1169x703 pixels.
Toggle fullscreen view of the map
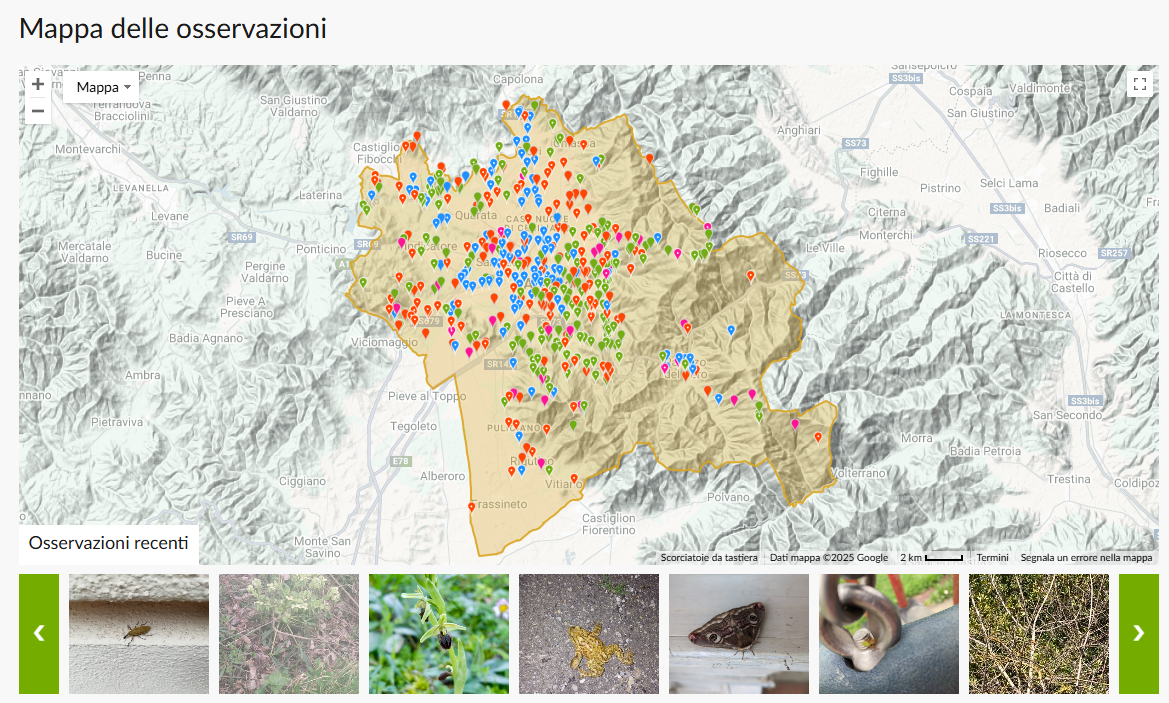point(1139,84)
